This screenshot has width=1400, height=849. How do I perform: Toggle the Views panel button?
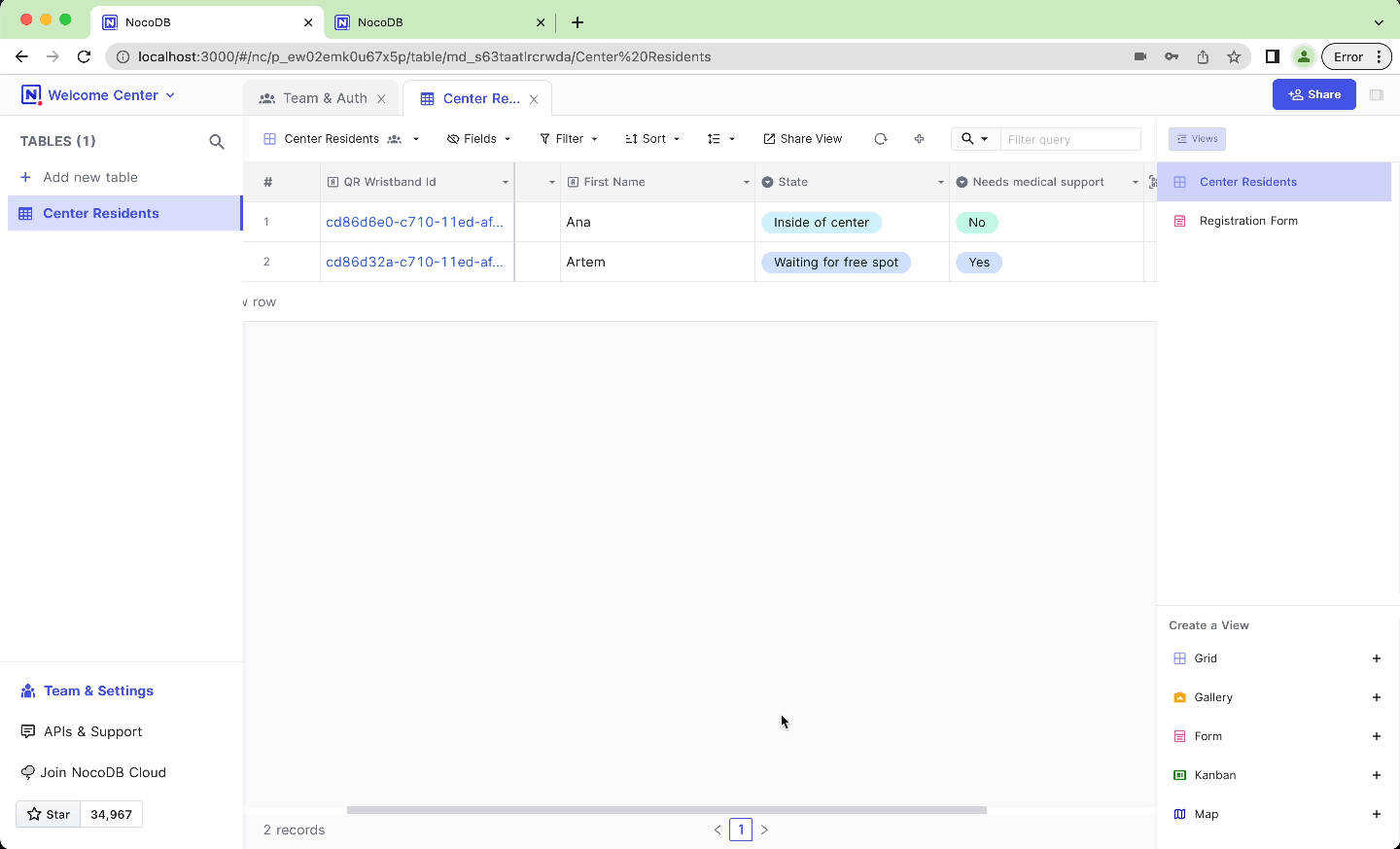[x=1197, y=139]
